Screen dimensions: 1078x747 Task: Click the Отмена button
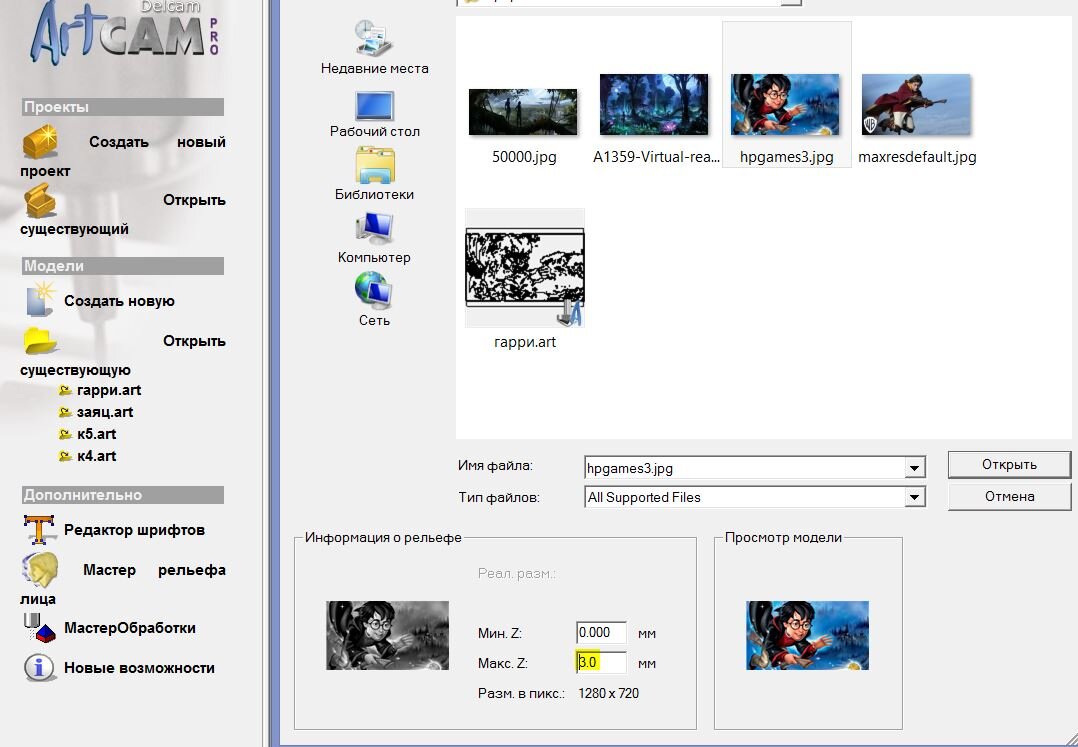(x=1009, y=496)
